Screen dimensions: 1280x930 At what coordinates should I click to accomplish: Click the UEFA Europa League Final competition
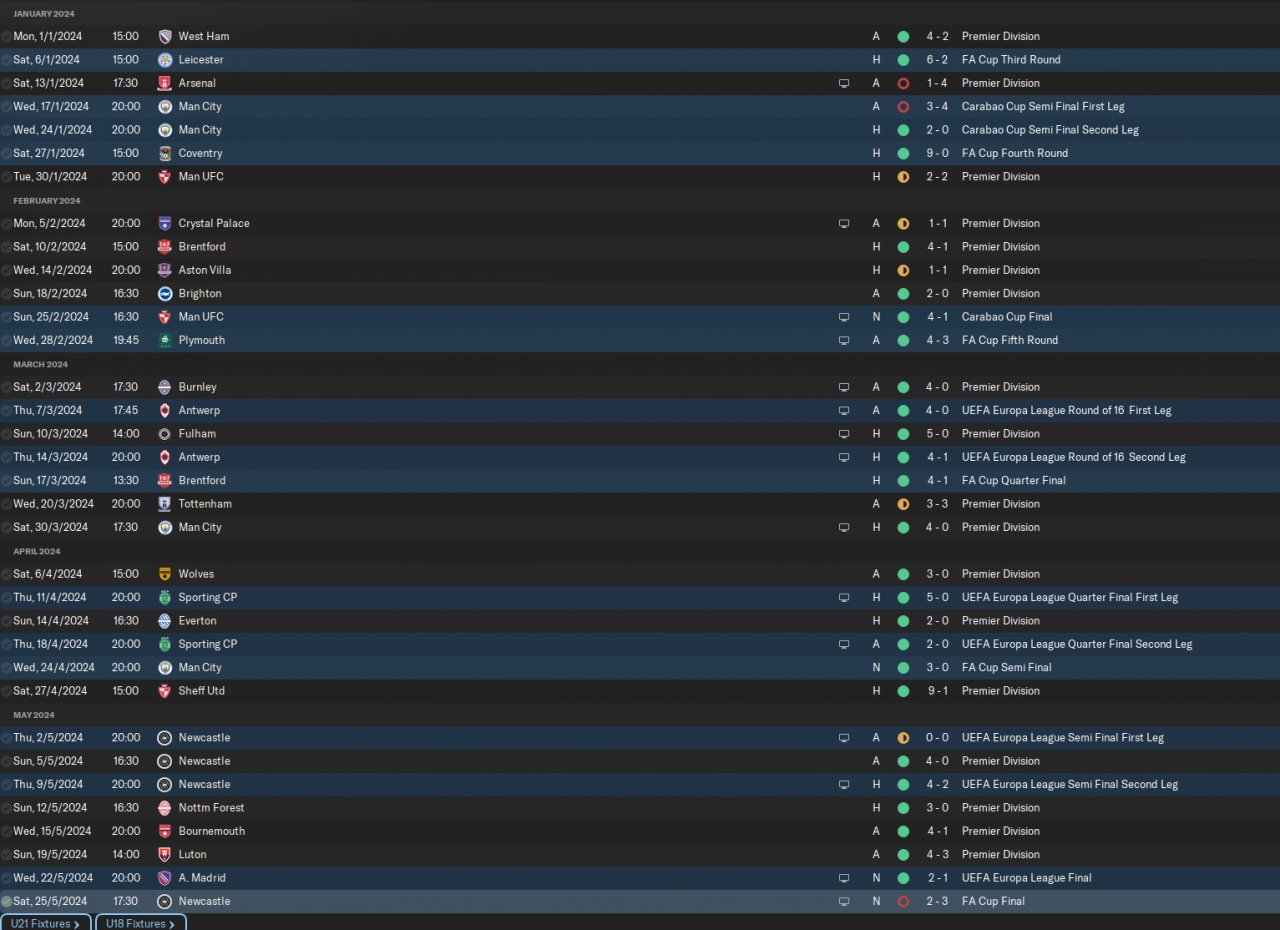[x=1027, y=878]
